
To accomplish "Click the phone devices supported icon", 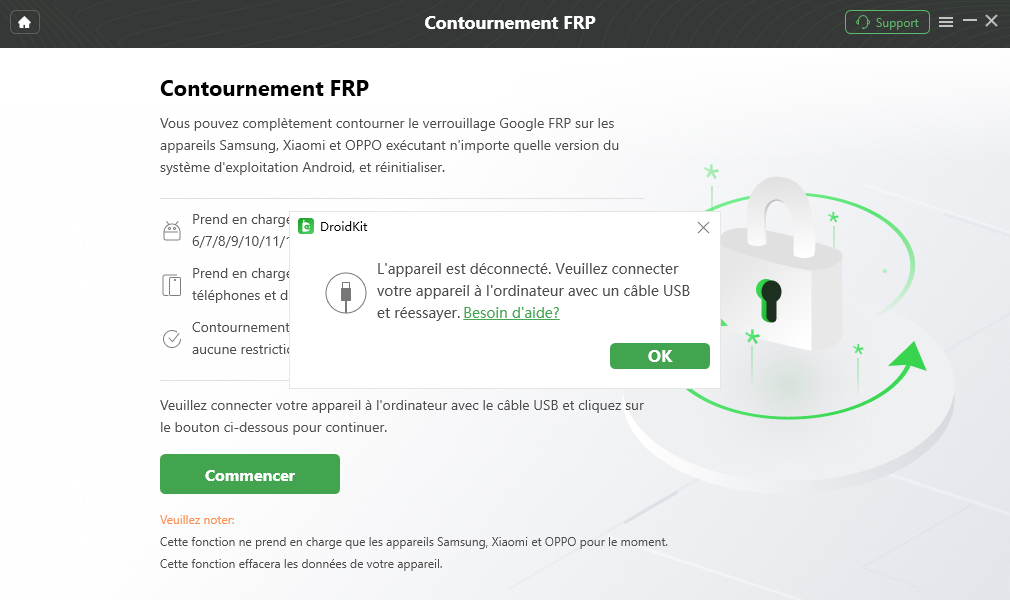I will click(172, 285).
